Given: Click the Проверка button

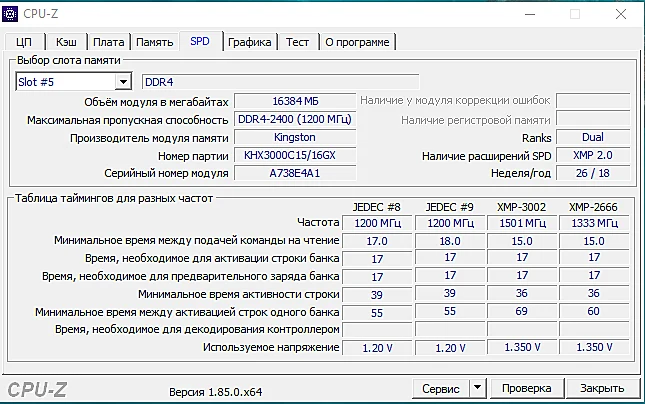Looking at the screenshot, I should tap(527, 388).
